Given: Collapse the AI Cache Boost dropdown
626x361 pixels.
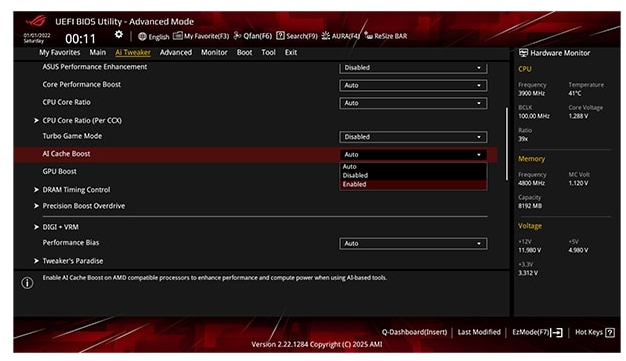Looking at the screenshot, I should [x=413, y=155].
